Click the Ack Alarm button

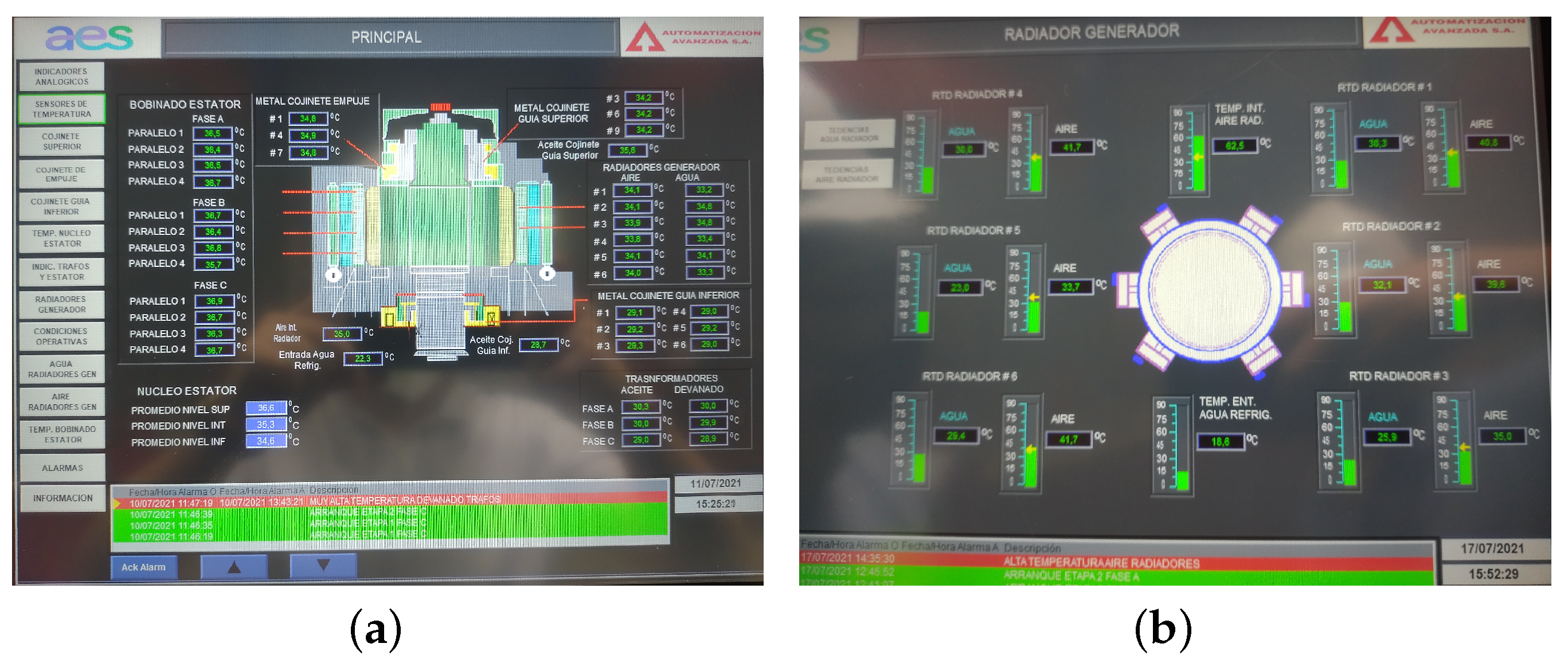click(x=143, y=567)
